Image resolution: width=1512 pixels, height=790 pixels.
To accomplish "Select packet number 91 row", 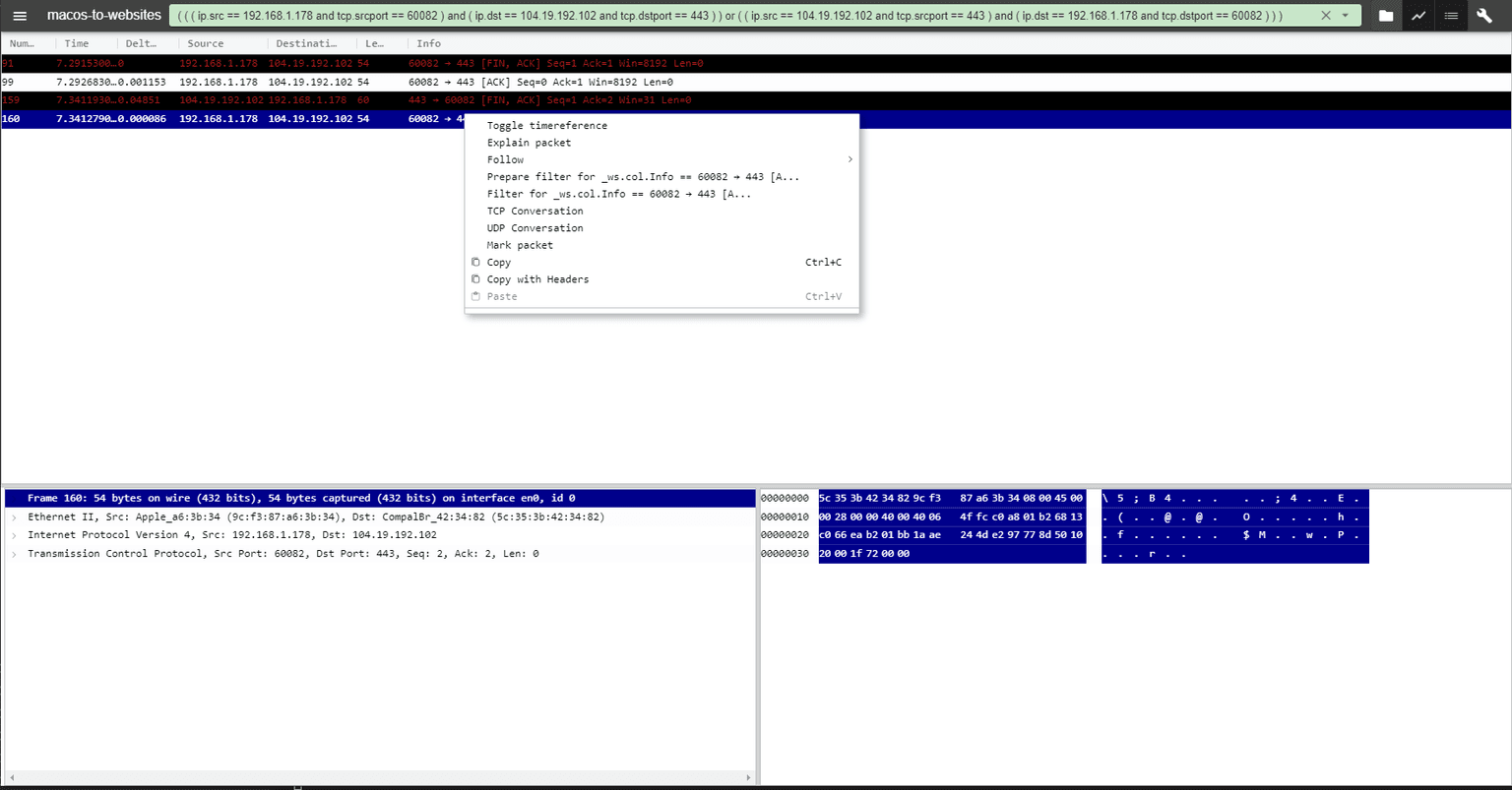I will (755, 63).
